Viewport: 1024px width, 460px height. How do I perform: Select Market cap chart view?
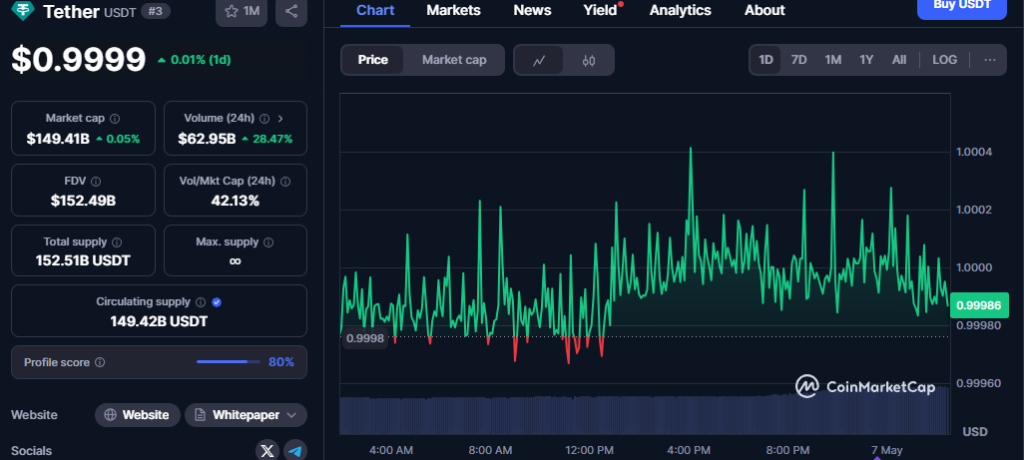tap(454, 60)
